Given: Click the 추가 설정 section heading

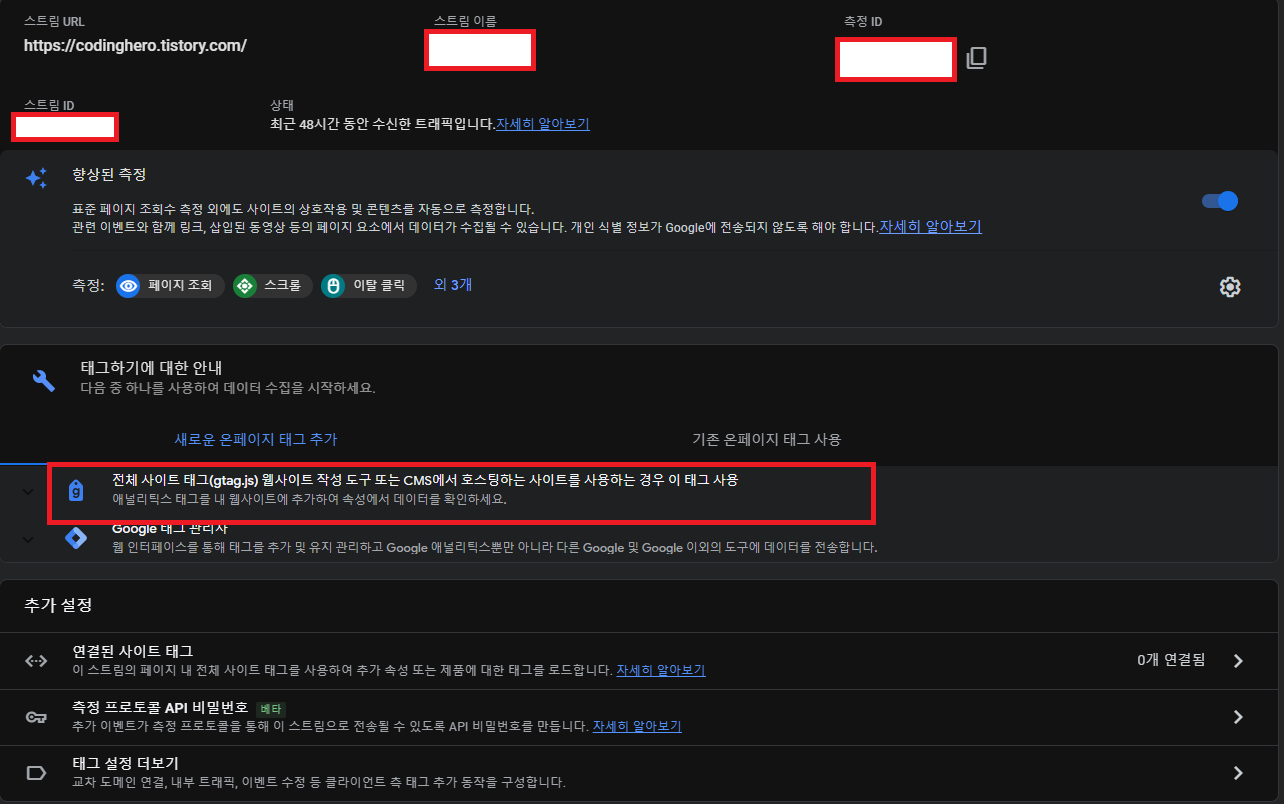Looking at the screenshot, I should pos(58,605).
